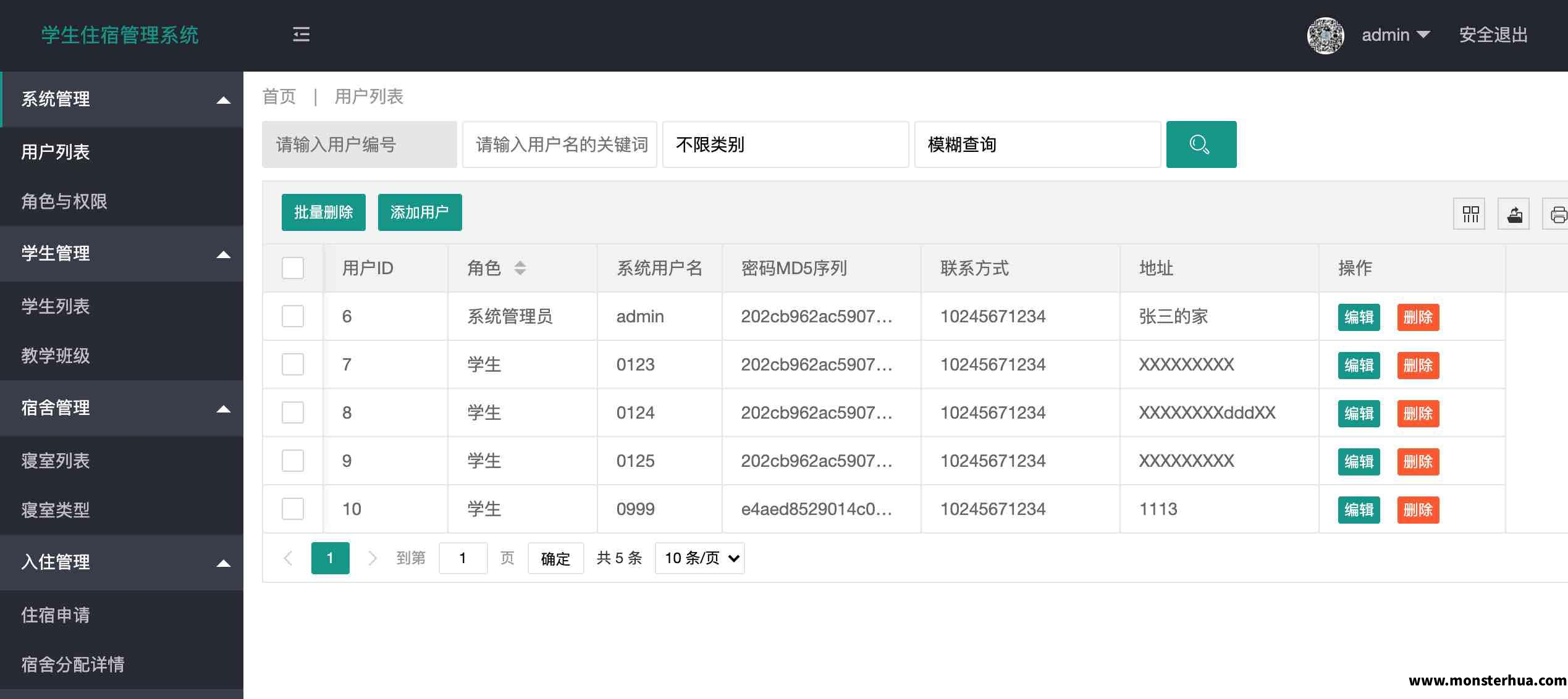The image size is (1568, 699).
Task: Collapse the 系统管理 menu group
Action: click(x=122, y=99)
